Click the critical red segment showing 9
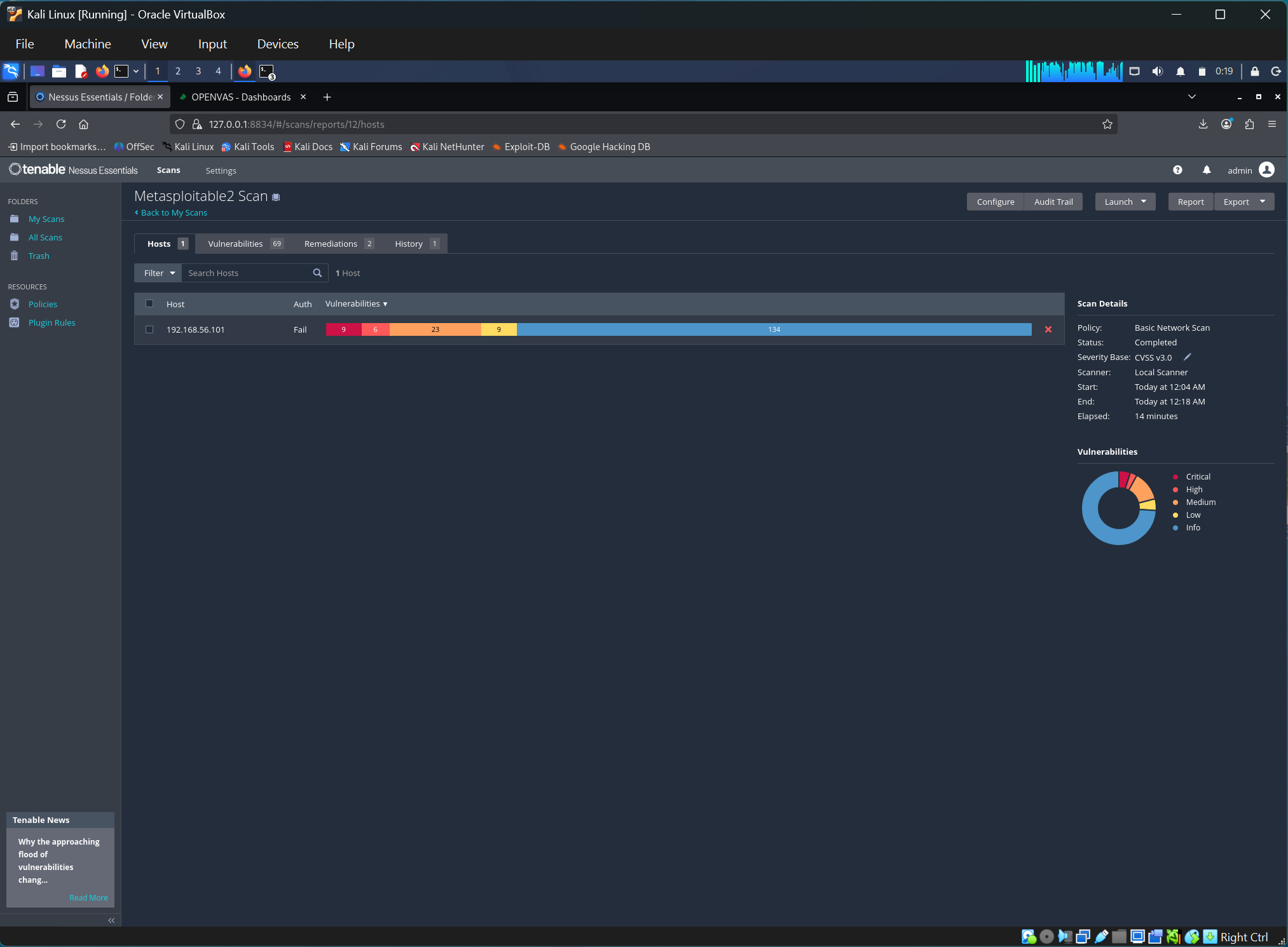This screenshot has height=947, width=1288. [344, 329]
